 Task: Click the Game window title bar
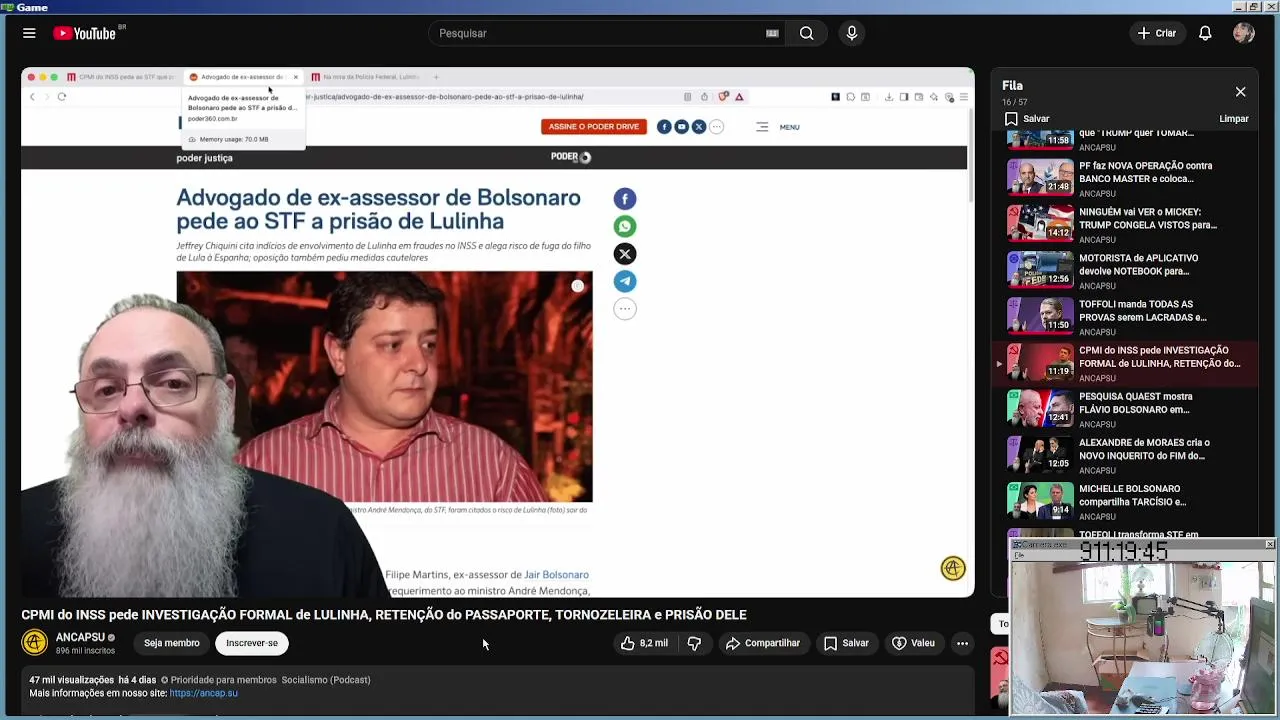pyautogui.click(x=640, y=7)
